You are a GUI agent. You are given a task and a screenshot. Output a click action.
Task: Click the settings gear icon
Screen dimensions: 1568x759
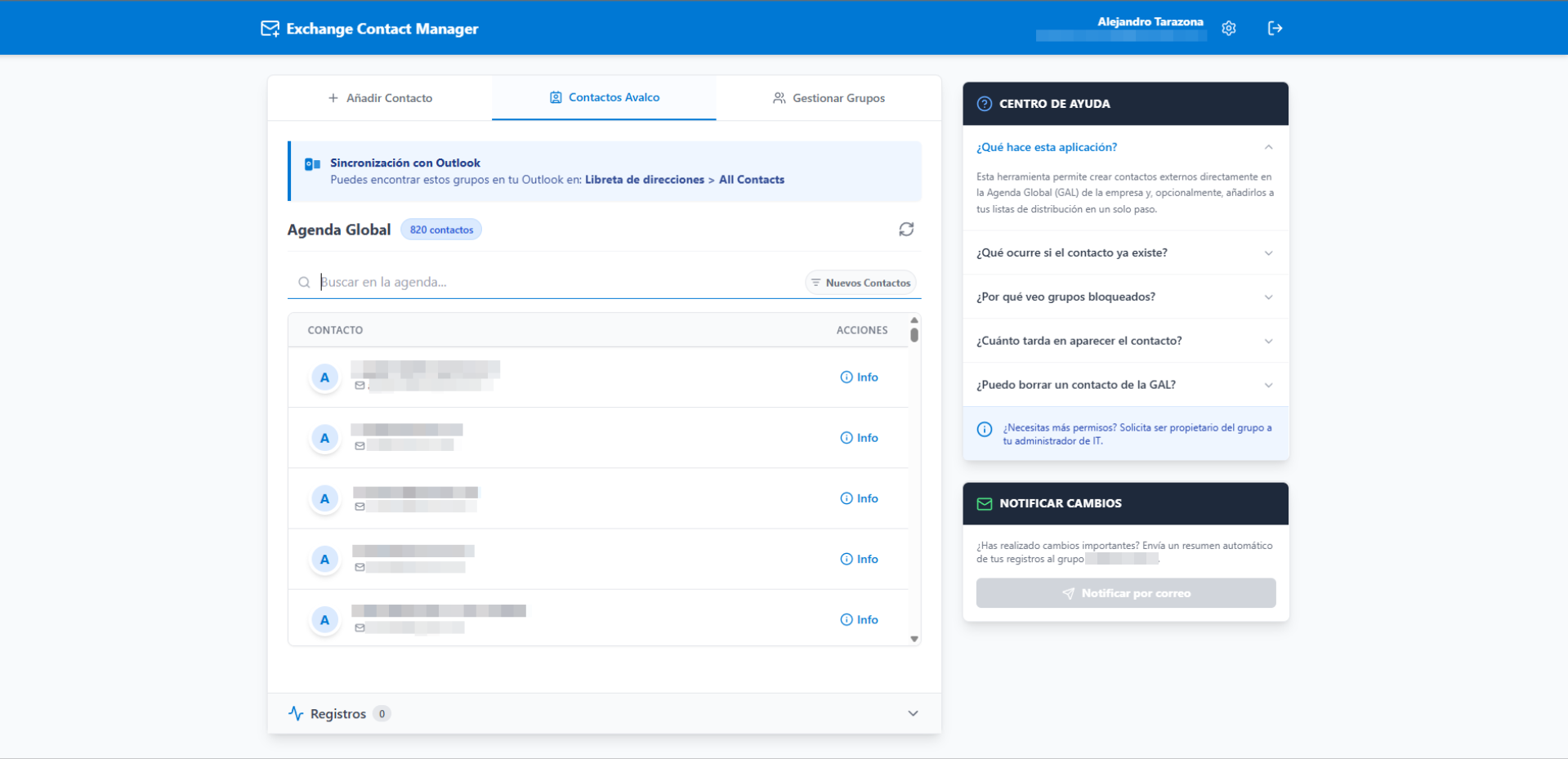1228,29
